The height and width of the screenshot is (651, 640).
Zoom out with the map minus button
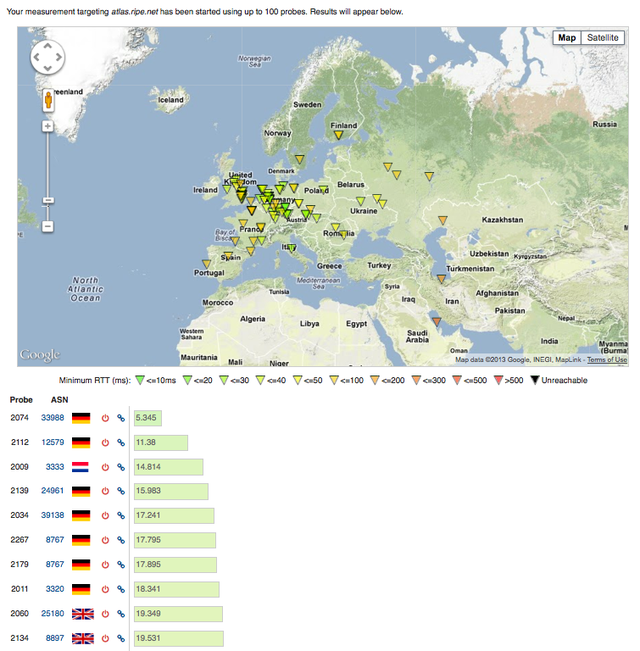click(48, 226)
